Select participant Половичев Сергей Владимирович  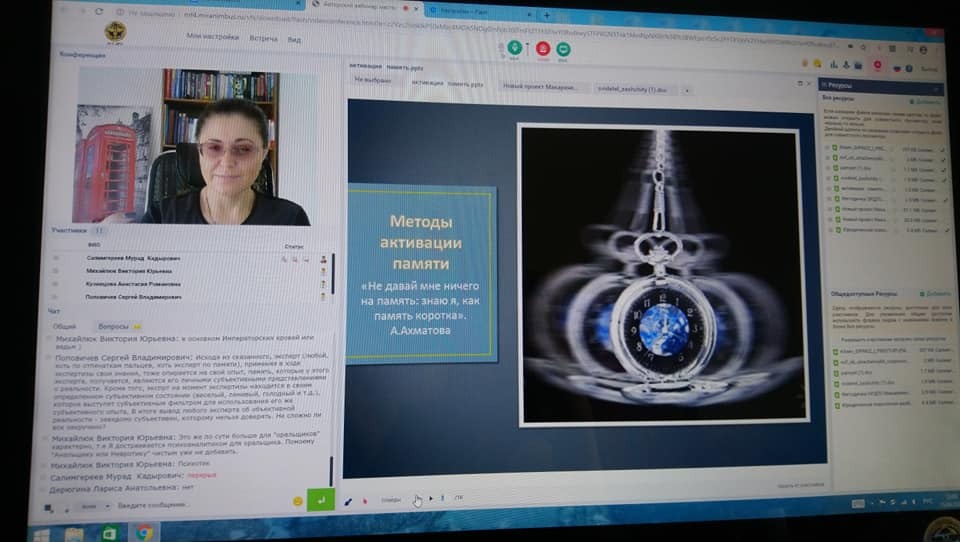133,297
